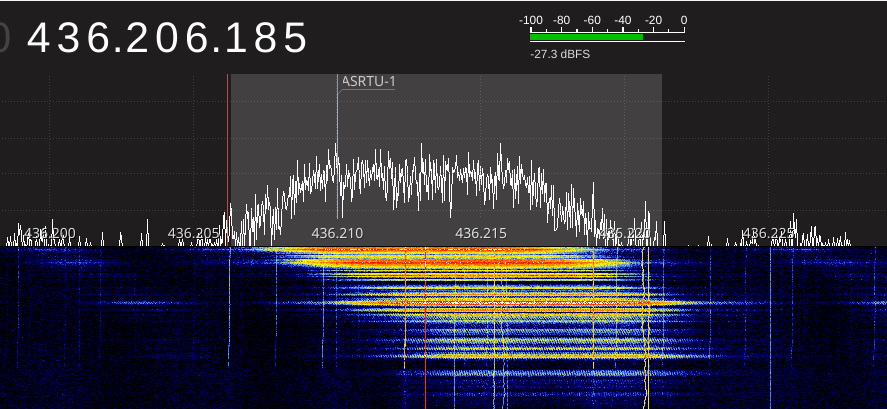
Task: Click the 436.220 frequency axis label
Action: (624, 233)
